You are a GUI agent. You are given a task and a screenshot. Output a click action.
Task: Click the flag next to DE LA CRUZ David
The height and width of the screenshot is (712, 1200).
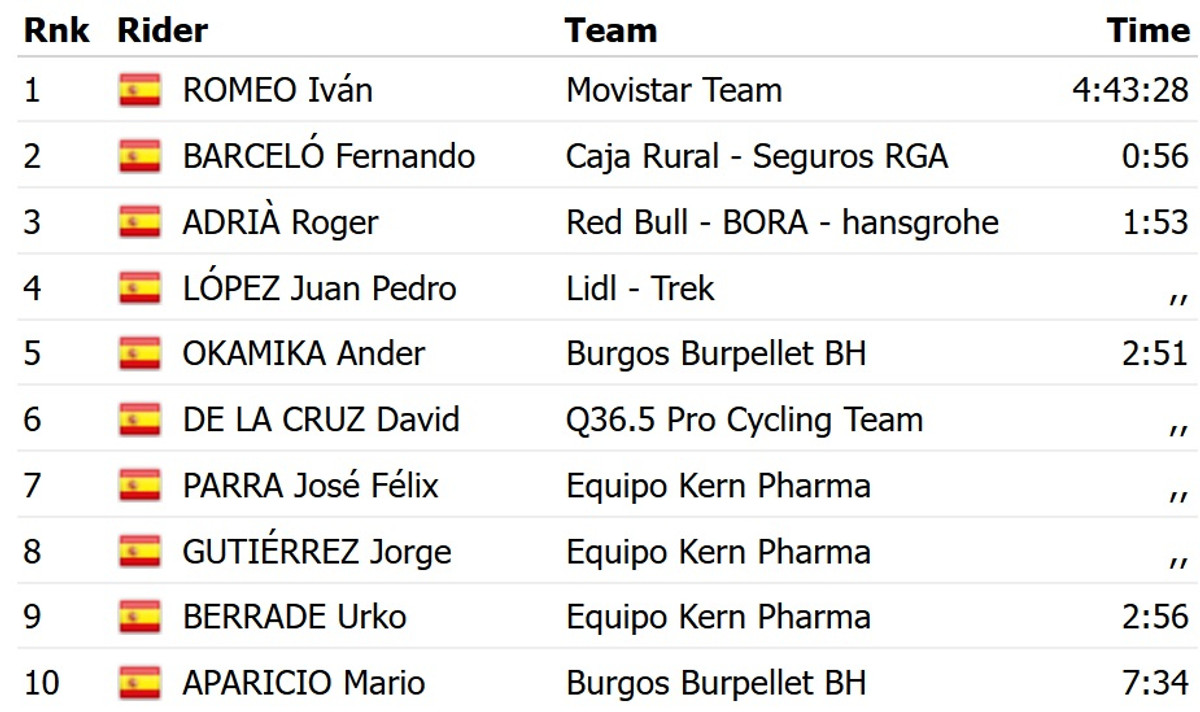[x=139, y=419]
